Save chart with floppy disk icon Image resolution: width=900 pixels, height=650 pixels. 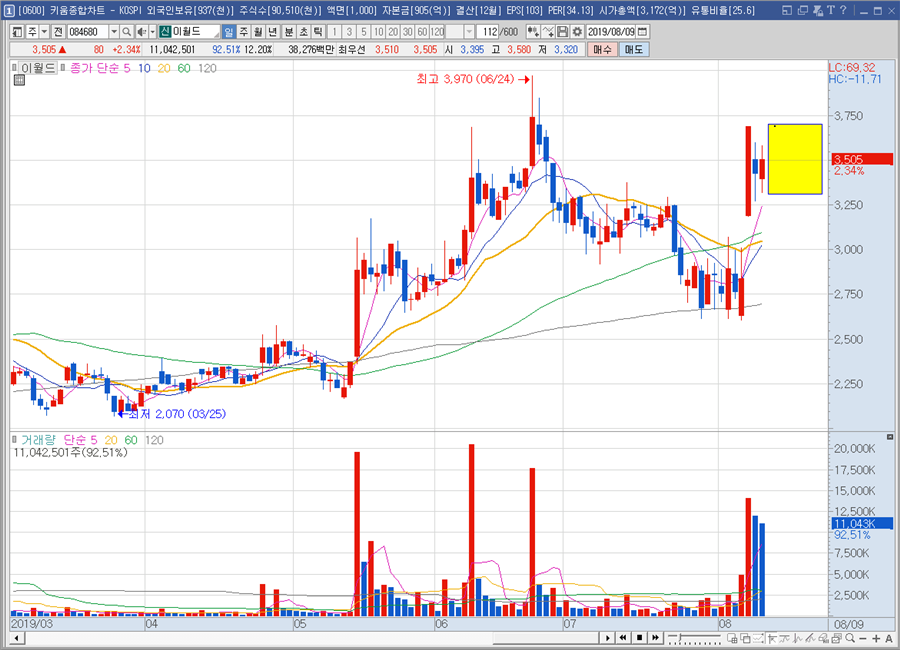pyautogui.click(x=563, y=32)
